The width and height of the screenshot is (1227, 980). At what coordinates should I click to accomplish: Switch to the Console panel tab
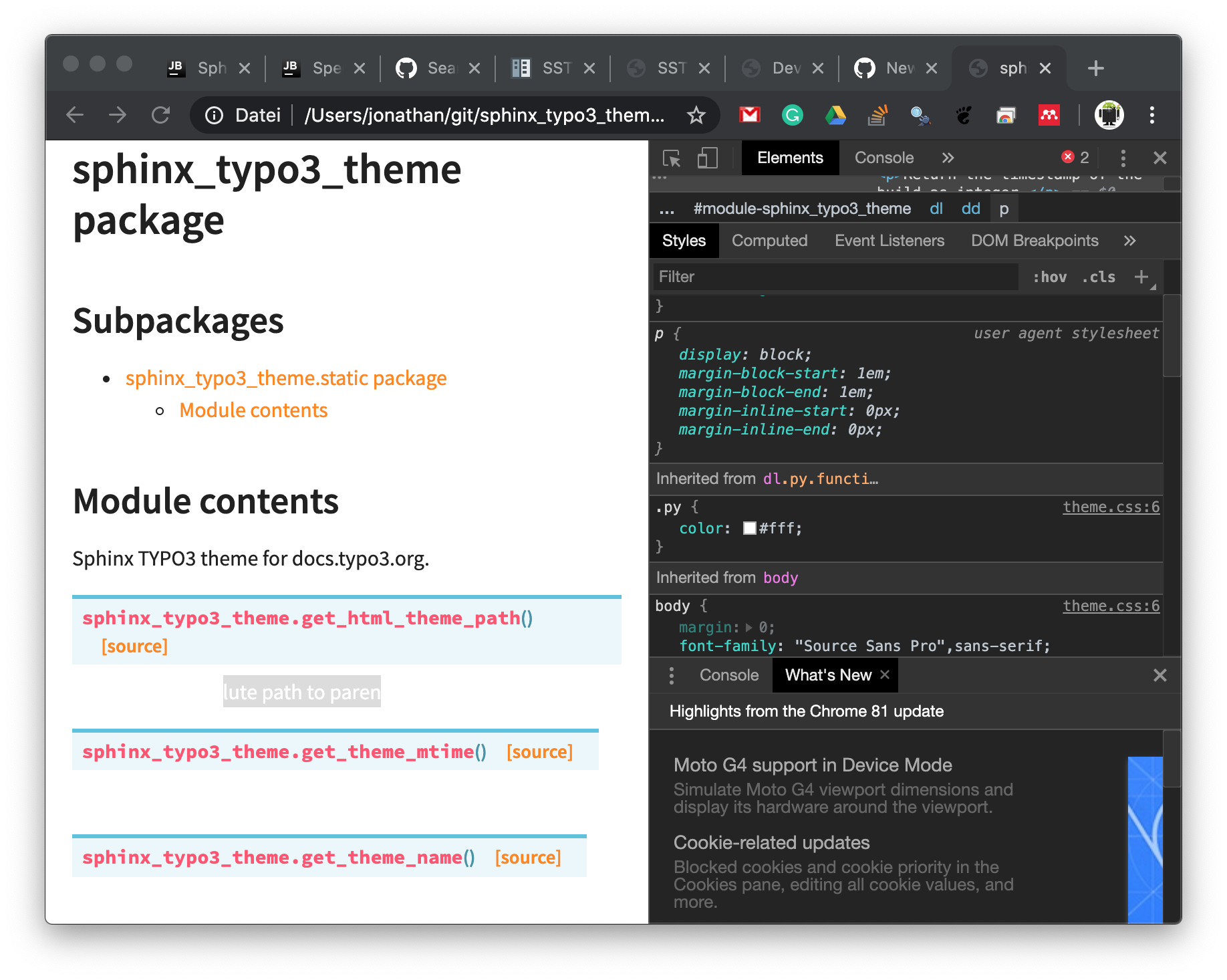(883, 158)
